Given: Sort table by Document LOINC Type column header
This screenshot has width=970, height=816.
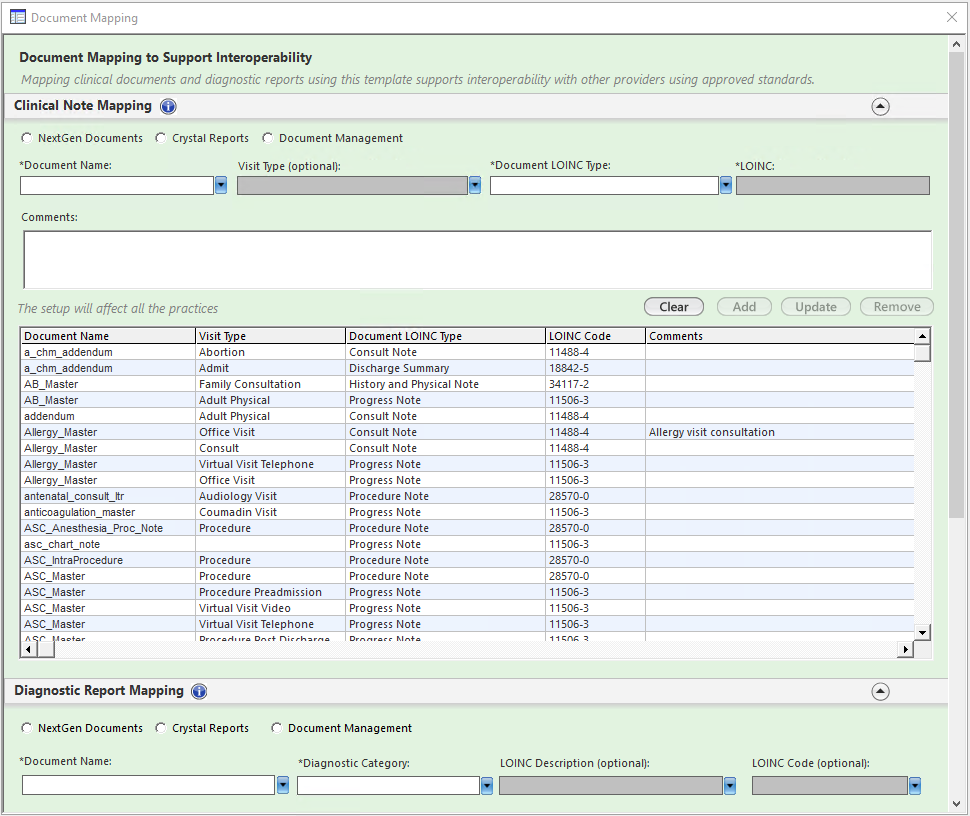Looking at the screenshot, I should [x=445, y=336].
